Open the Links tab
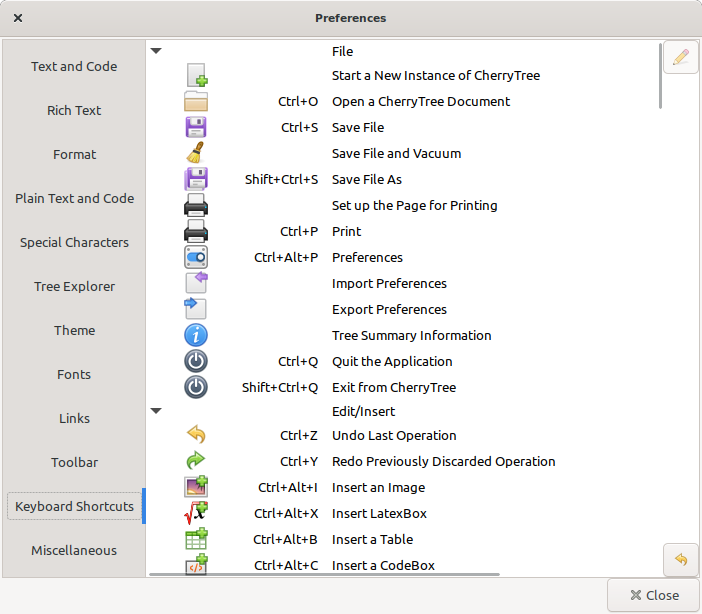The width and height of the screenshot is (702, 614). (x=74, y=418)
